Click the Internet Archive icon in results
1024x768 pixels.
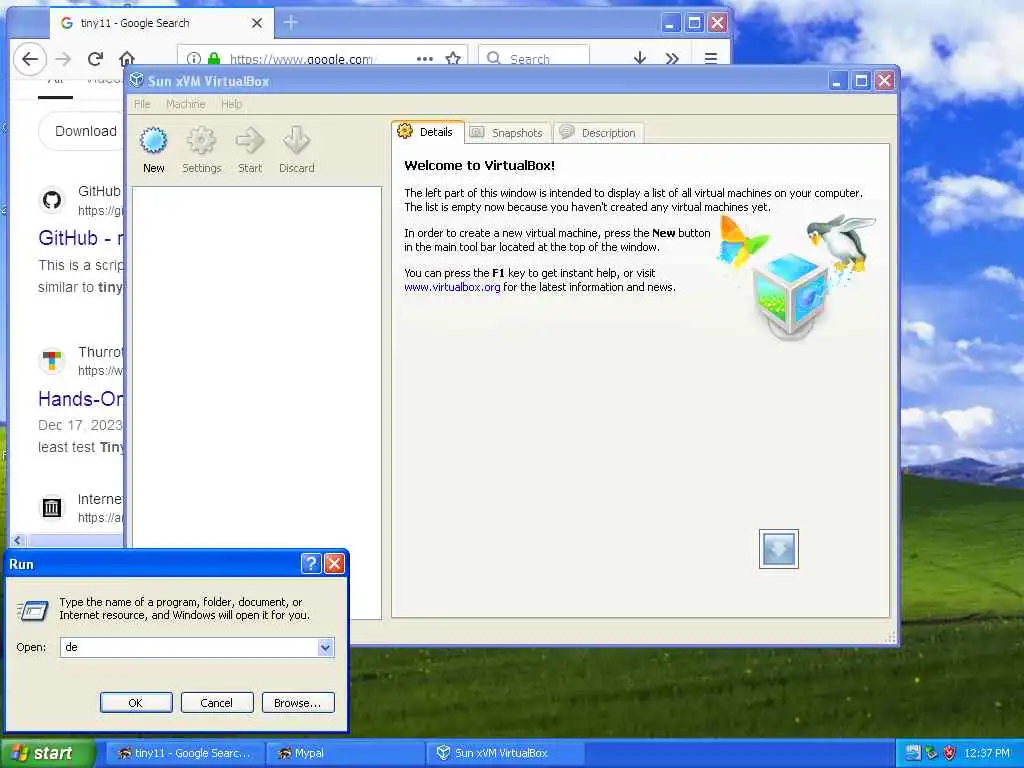52,507
